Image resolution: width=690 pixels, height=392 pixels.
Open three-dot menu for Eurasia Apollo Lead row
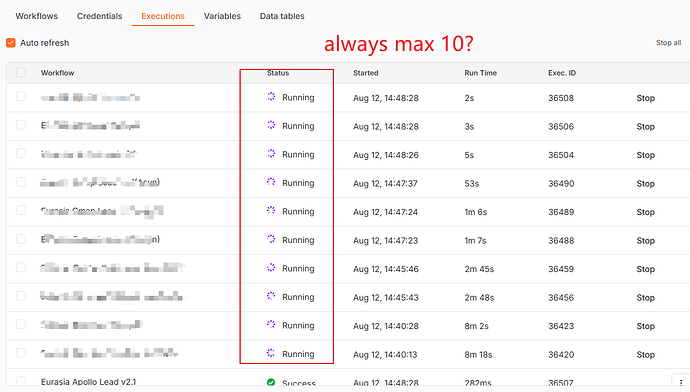click(681, 383)
